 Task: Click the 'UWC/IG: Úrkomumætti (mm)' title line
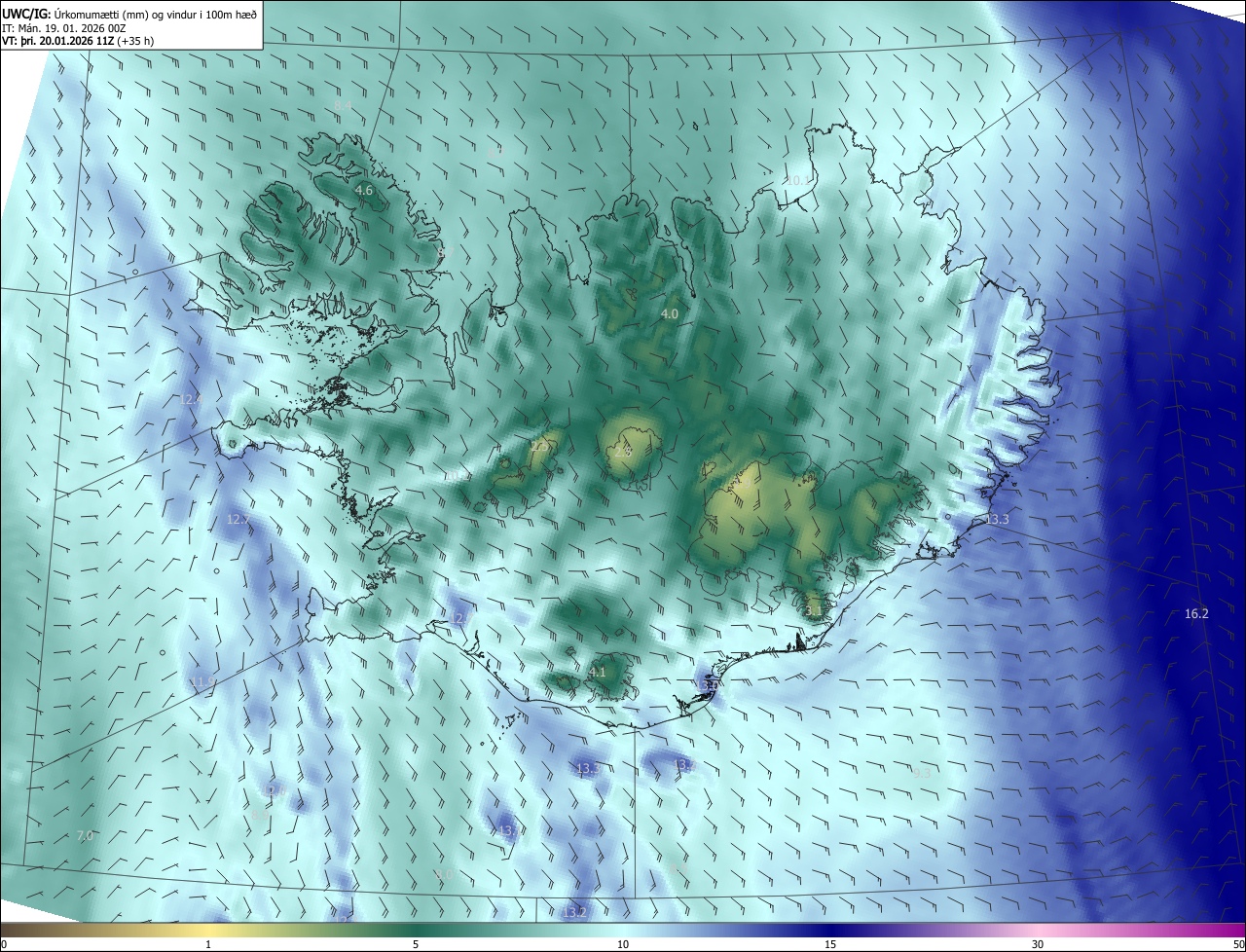(x=129, y=13)
